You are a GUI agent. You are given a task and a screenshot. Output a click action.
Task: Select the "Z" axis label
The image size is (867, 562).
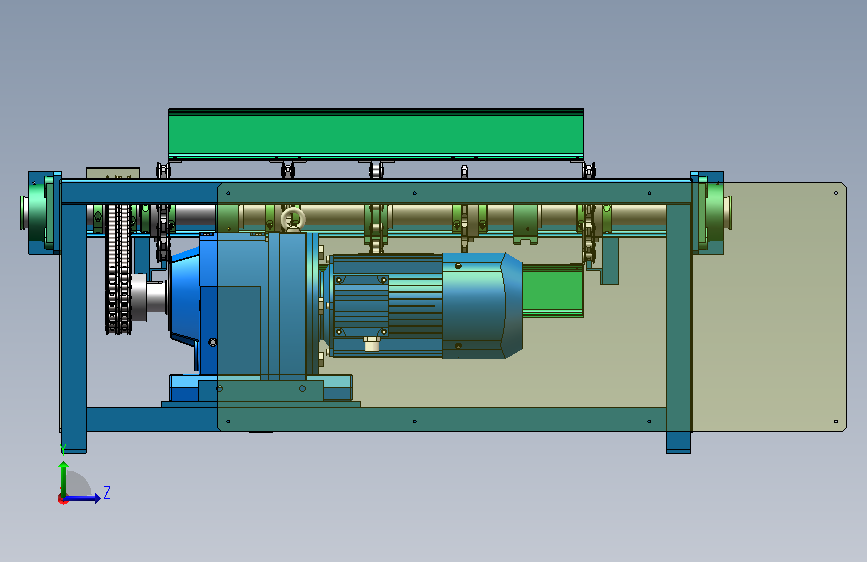[x=107, y=492]
